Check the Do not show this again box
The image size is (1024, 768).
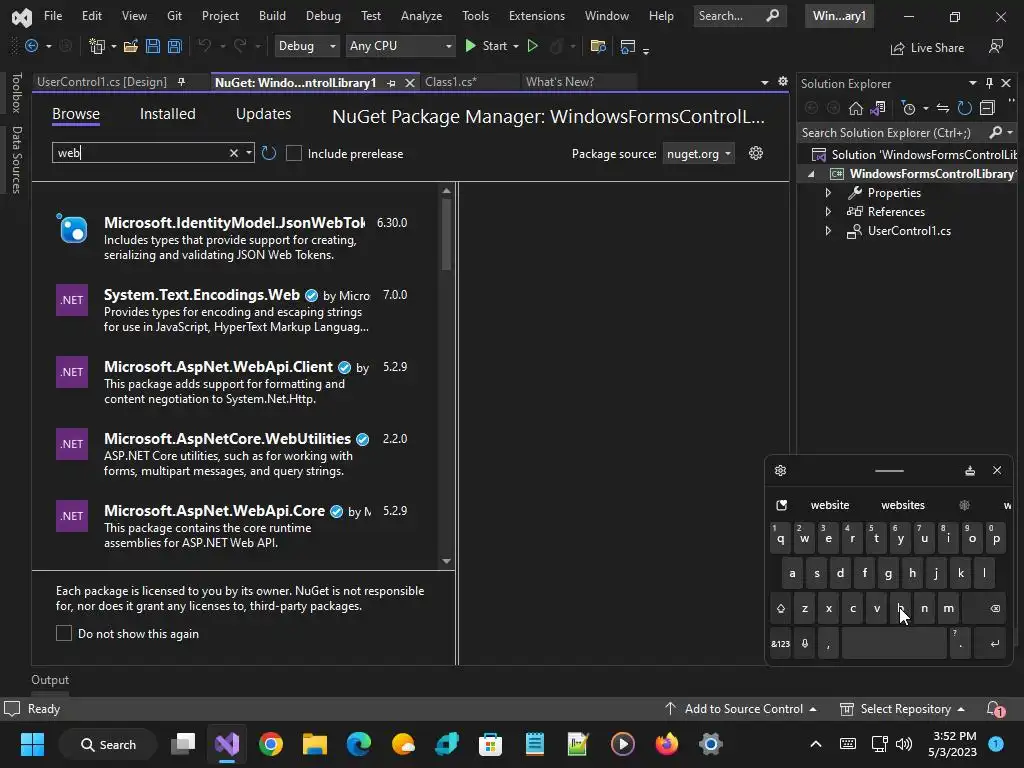(64, 633)
